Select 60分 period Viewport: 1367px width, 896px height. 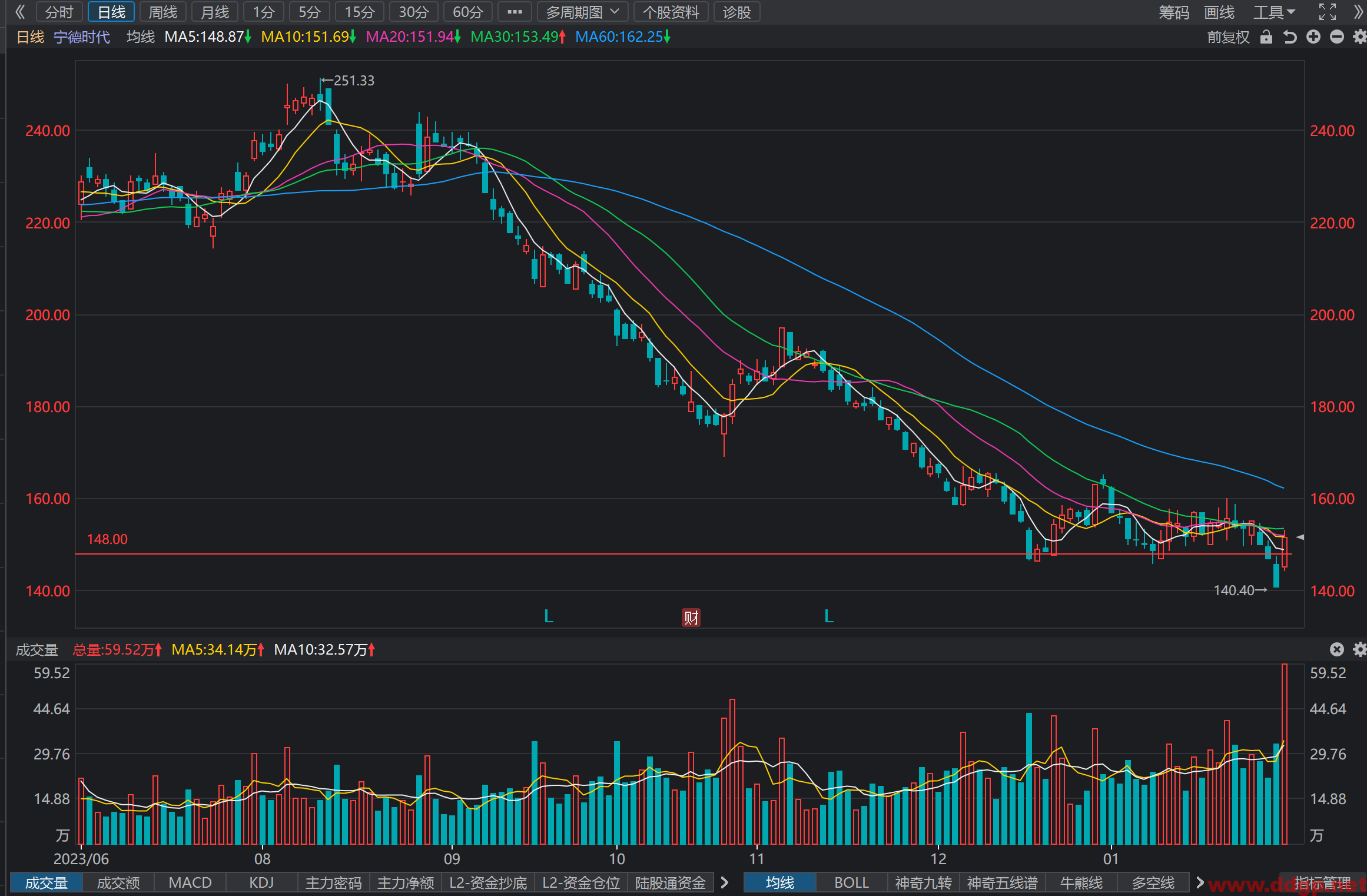[468, 12]
